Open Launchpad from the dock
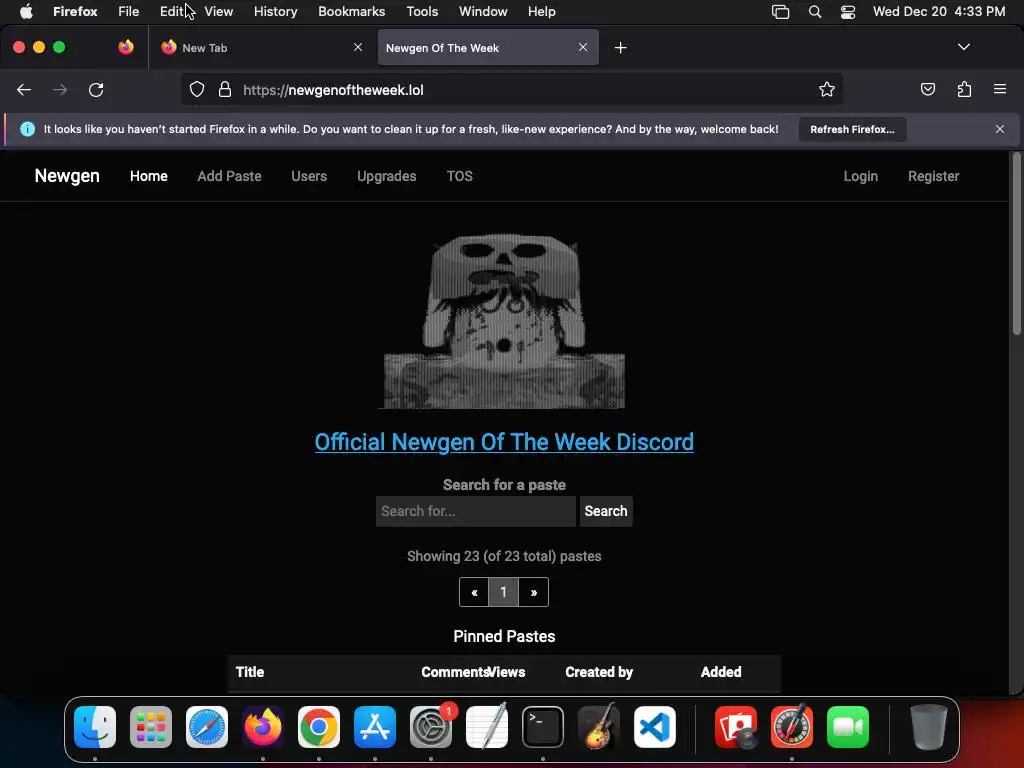 [151, 727]
